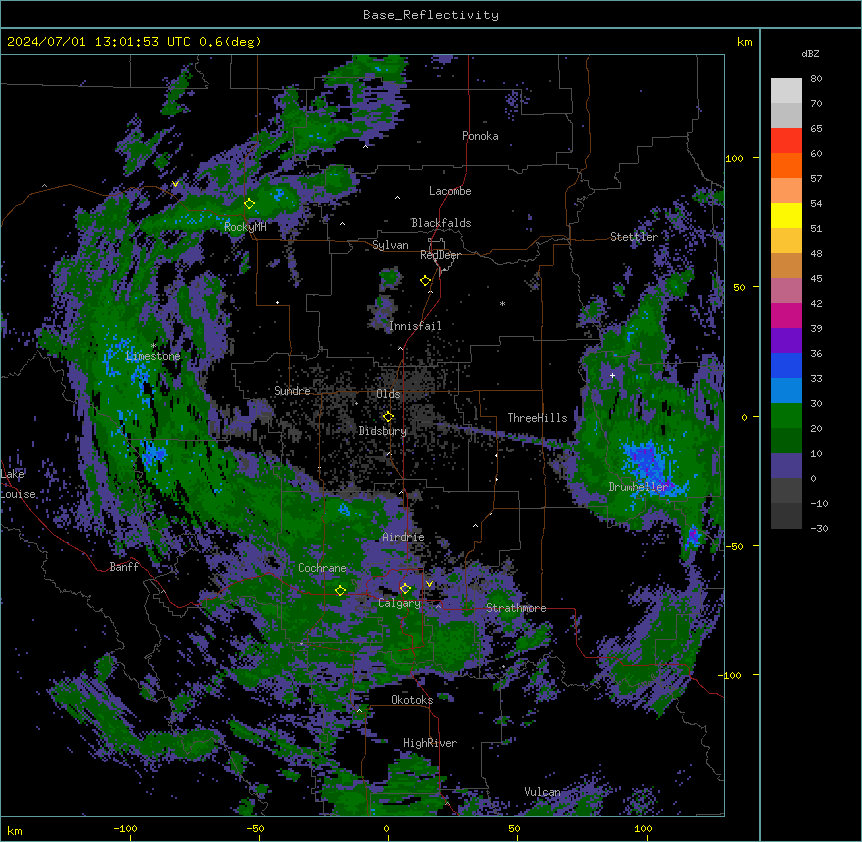Click the 36 value in dBZ legend
862x842 pixels.
coord(816,353)
